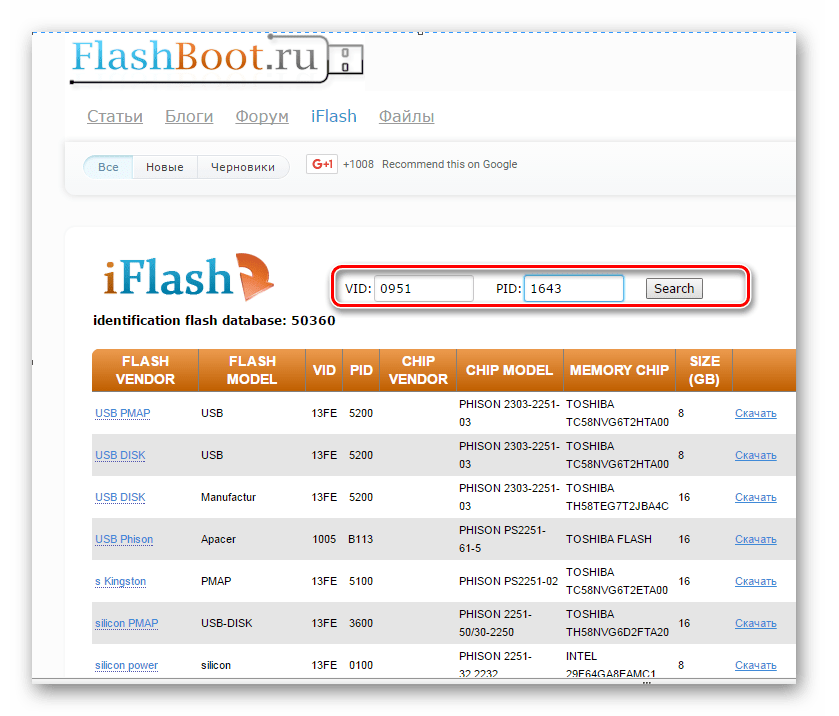
Task: Click the FlashBoot.ru logo
Action: point(217,58)
